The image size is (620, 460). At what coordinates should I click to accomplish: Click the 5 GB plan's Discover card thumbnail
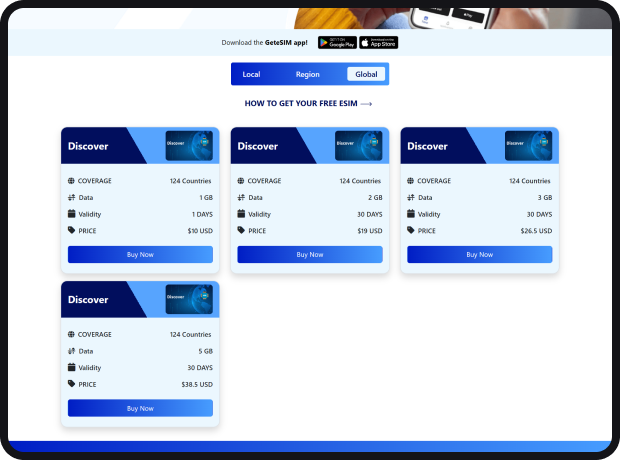[x=189, y=299]
